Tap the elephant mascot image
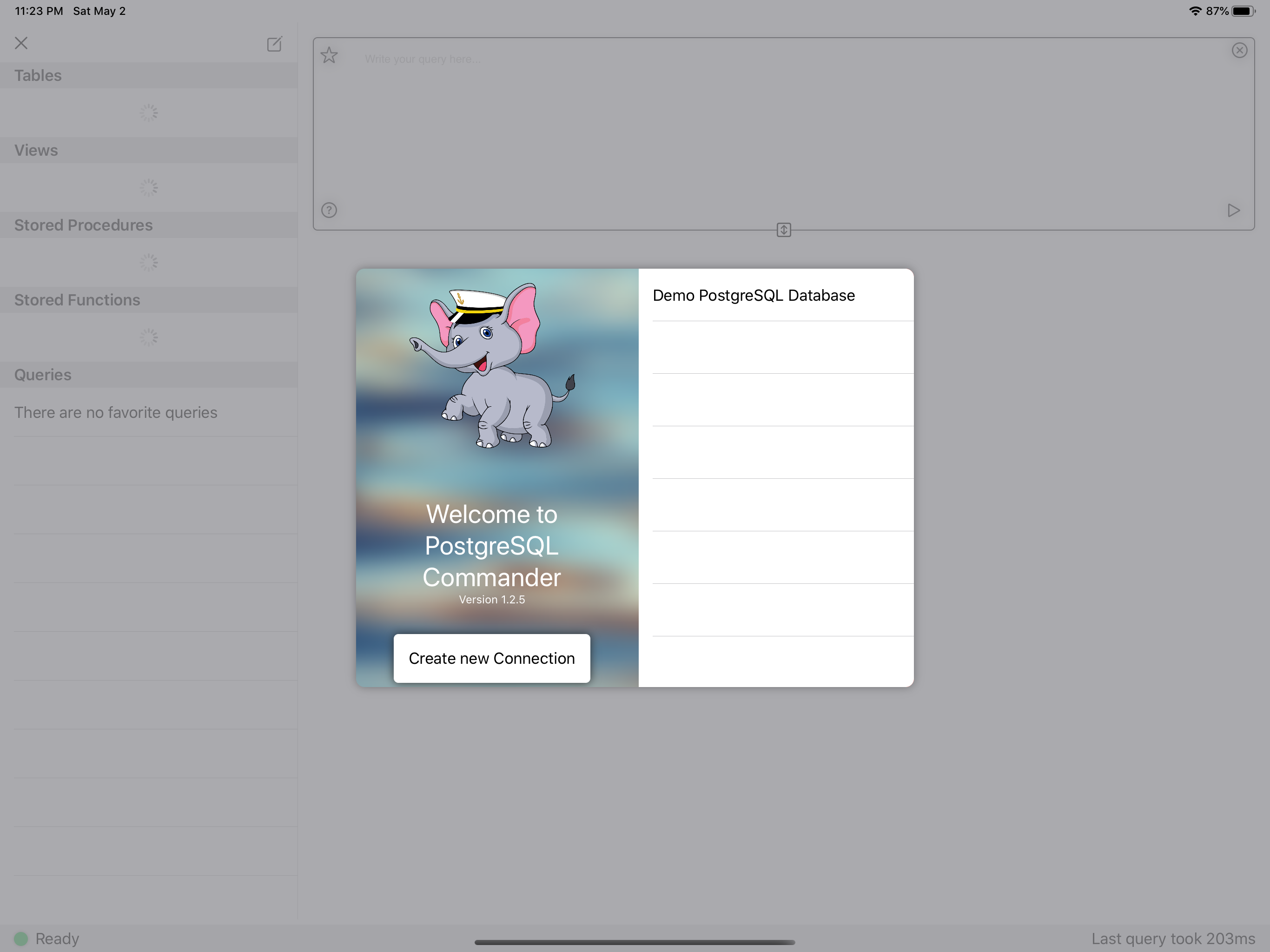1270x952 pixels. click(493, 365)
